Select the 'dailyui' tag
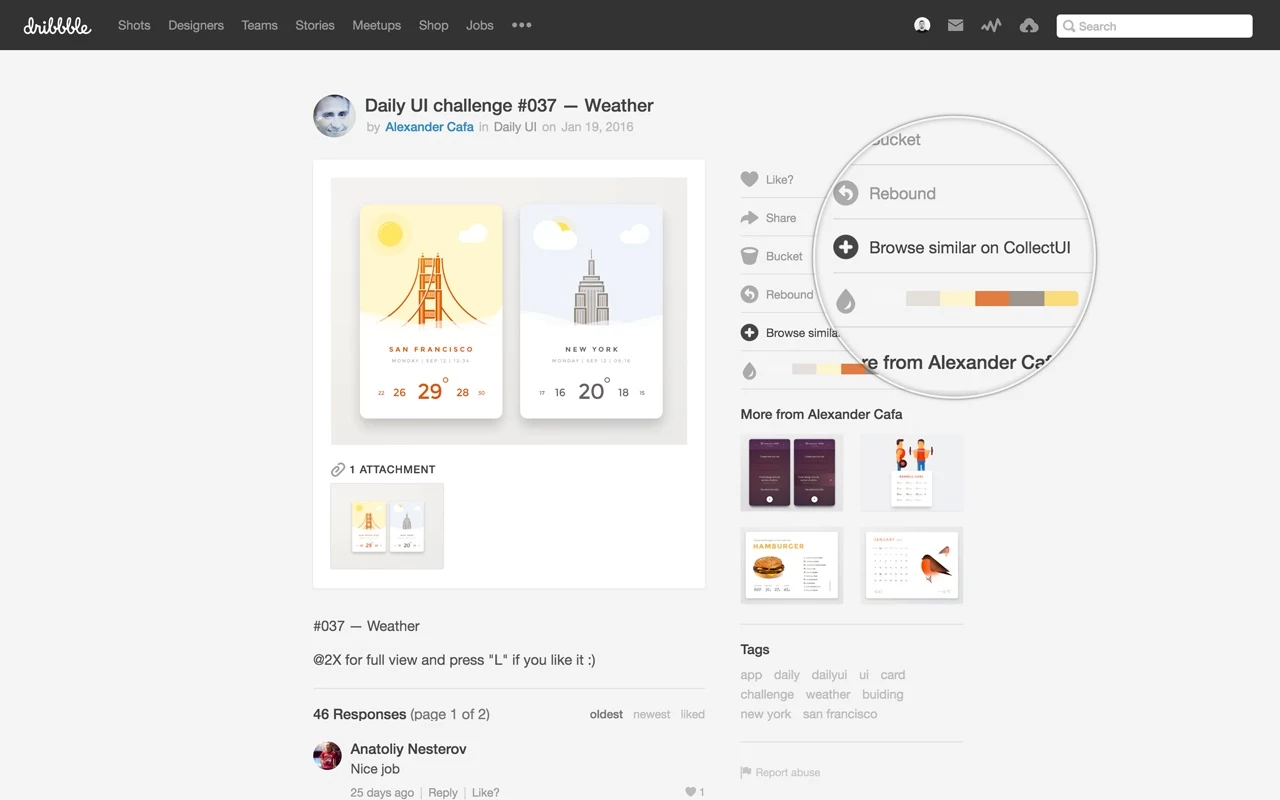The width and height of the screenshot is (1280, 800). point(829,675)
